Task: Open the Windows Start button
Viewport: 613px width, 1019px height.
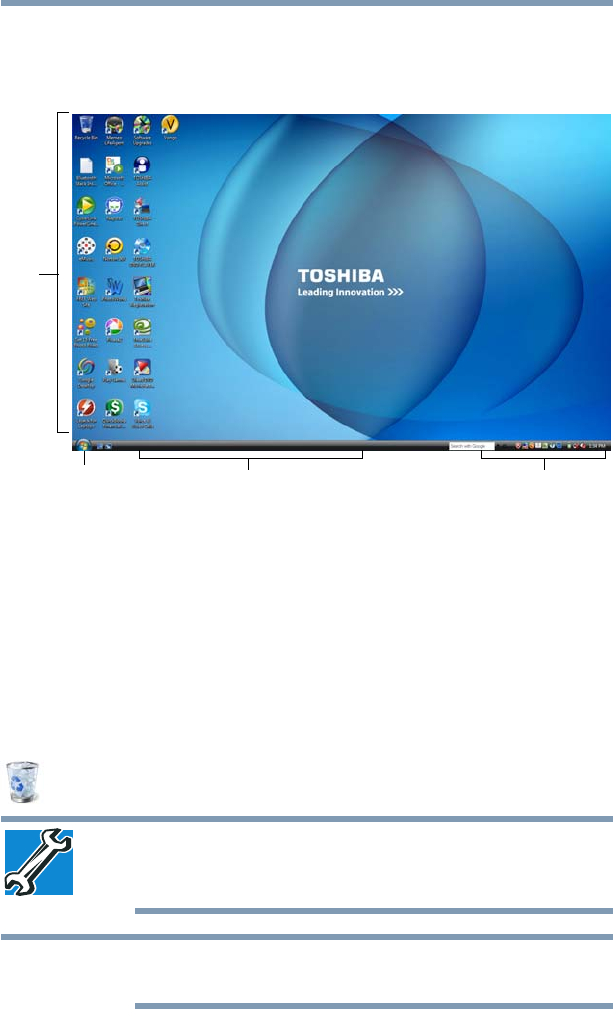Action: coord(83,445)
